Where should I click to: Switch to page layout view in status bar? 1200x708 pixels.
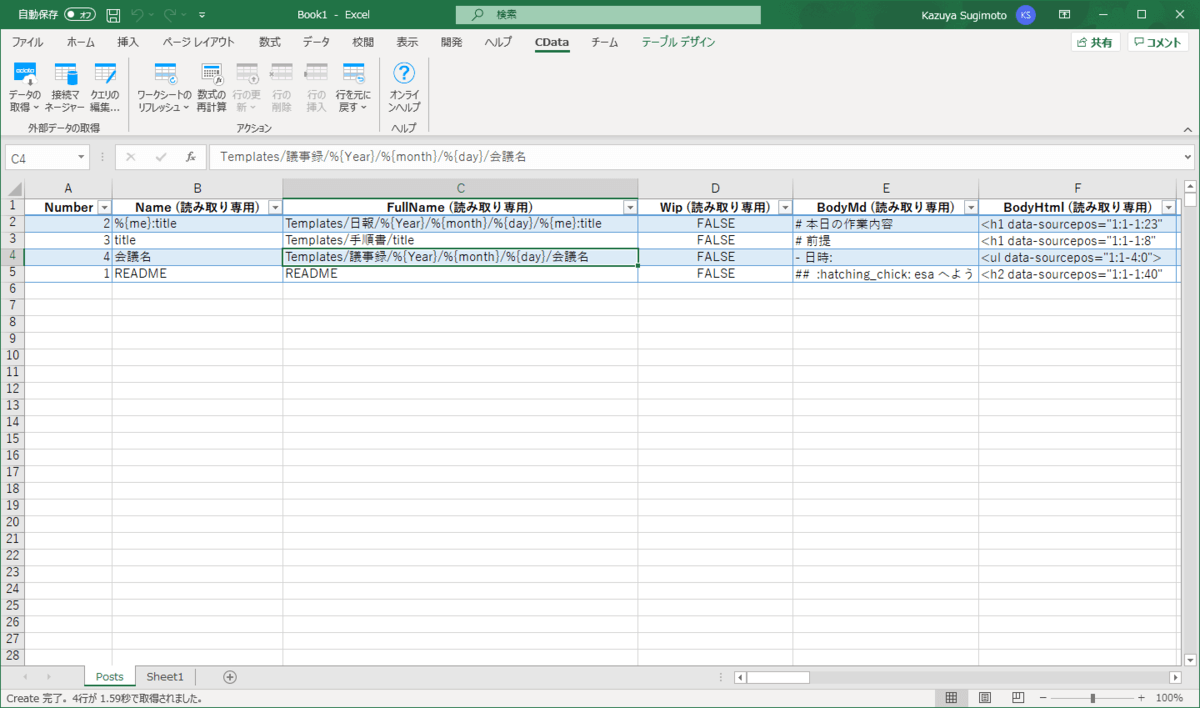pyautogui.click(x=985, y=697)
